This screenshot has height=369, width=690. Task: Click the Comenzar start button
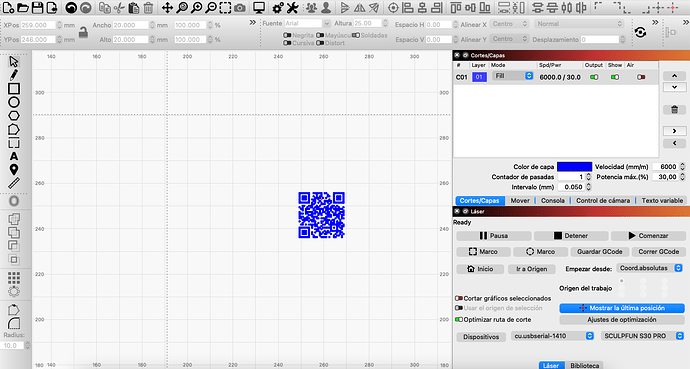click(648, 236)
